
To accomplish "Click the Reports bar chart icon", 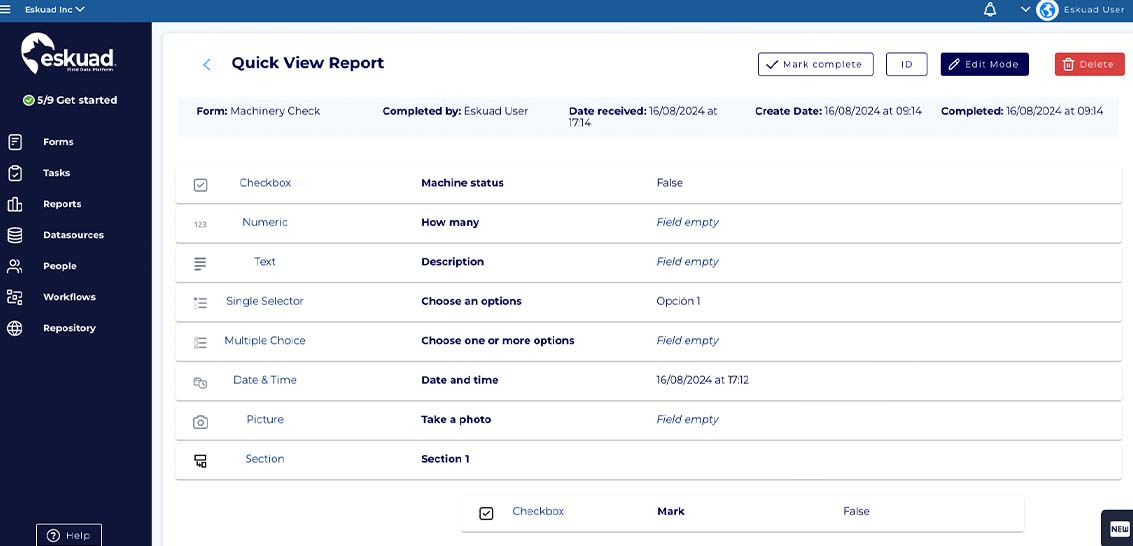I will pos(14,204).
